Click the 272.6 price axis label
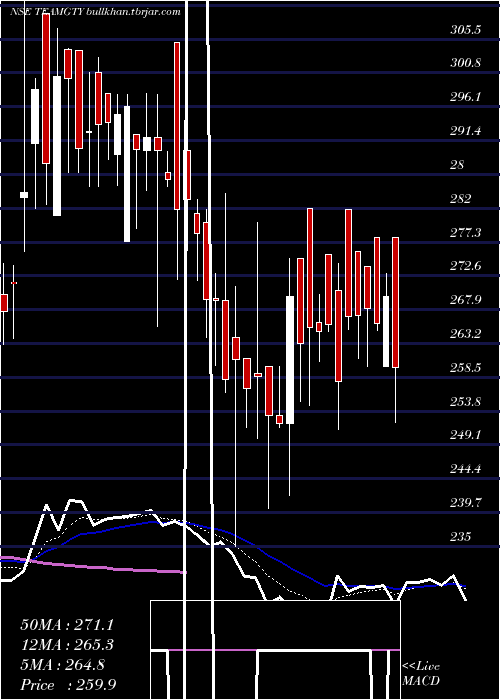Image resolution: width=500 pixels, height=700 pixels. (465, 266)
